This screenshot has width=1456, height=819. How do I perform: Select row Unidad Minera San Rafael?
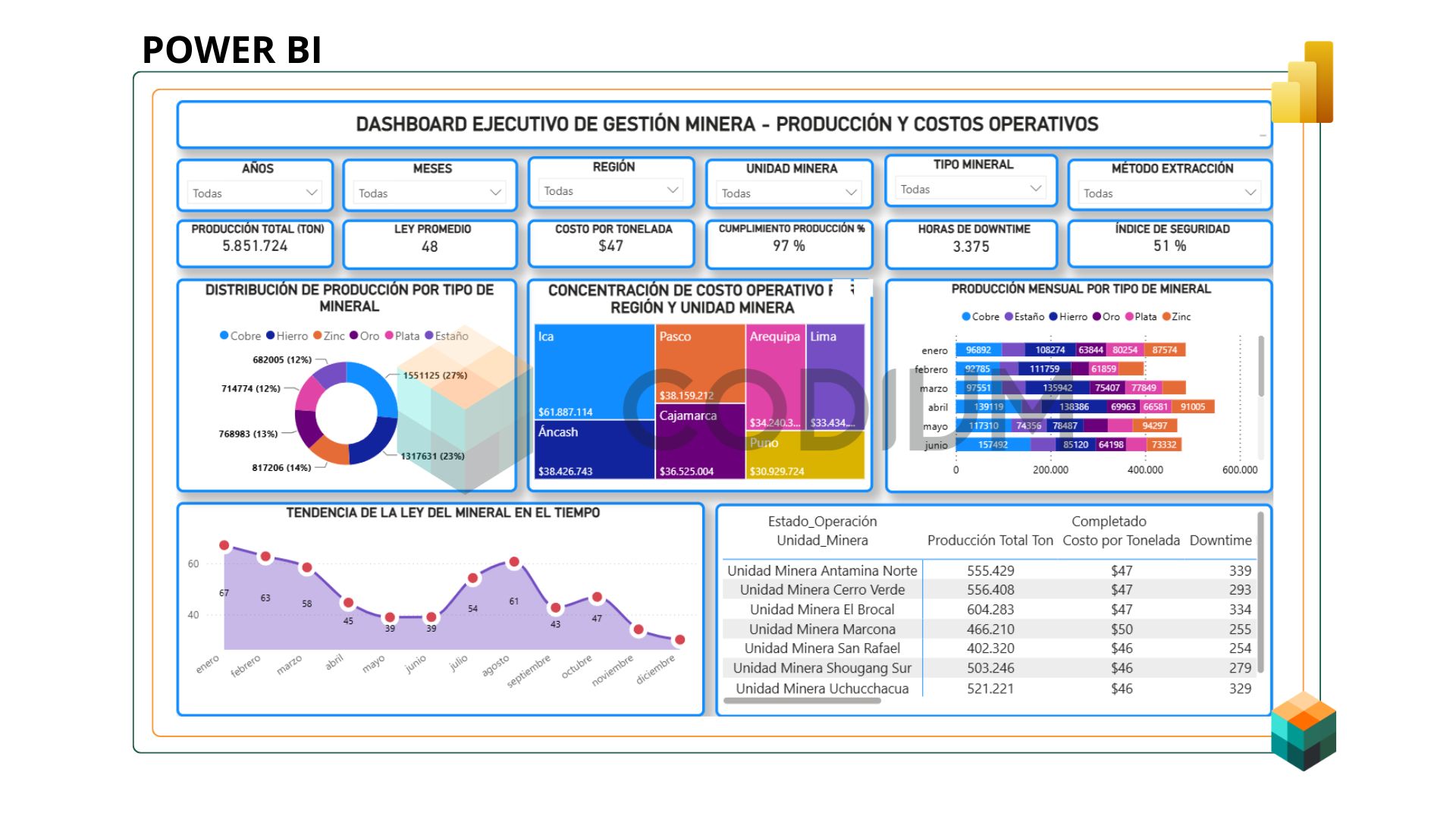989,648
